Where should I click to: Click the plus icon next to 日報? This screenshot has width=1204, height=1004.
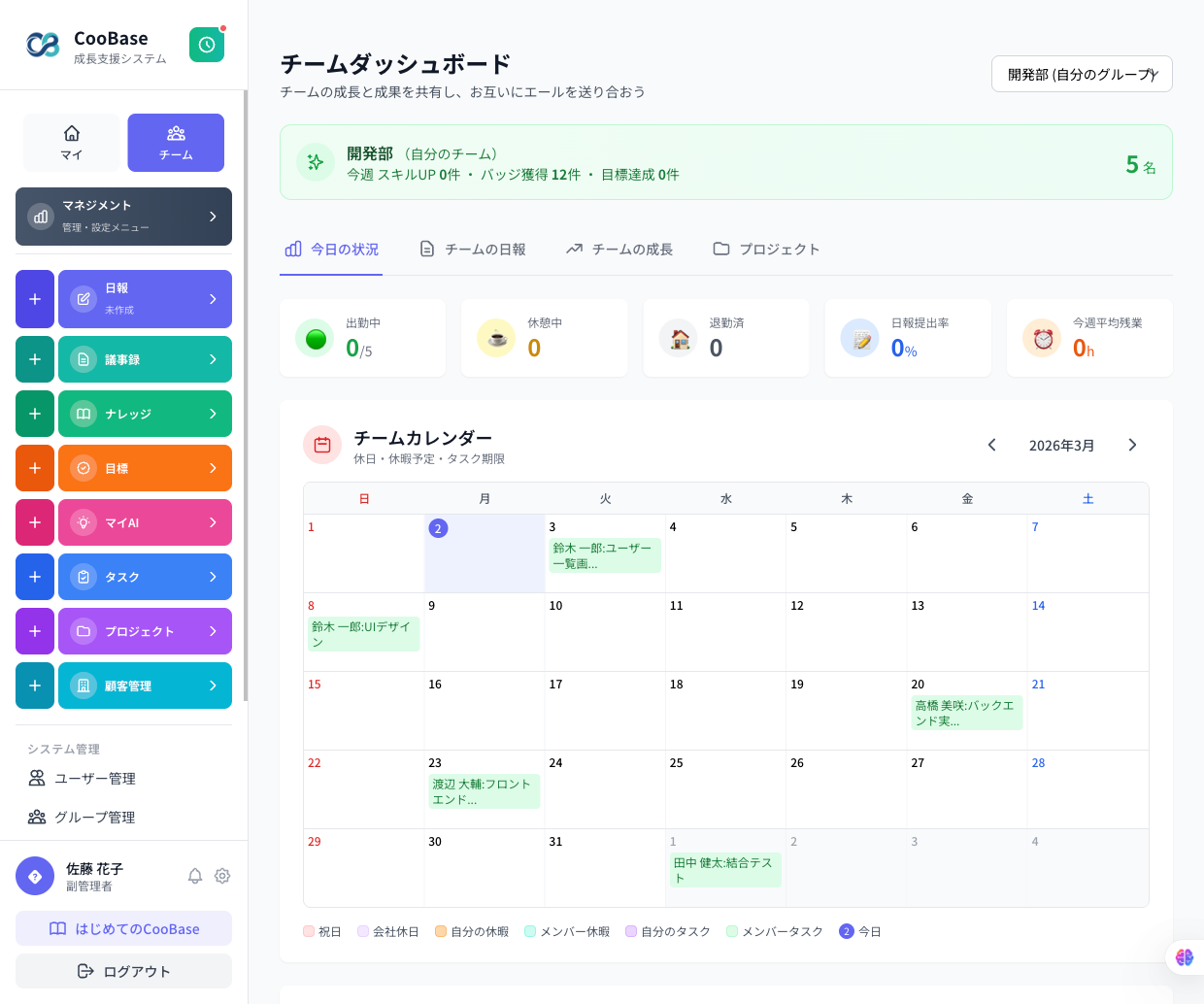pyautogui.click(x=35, y=298)
